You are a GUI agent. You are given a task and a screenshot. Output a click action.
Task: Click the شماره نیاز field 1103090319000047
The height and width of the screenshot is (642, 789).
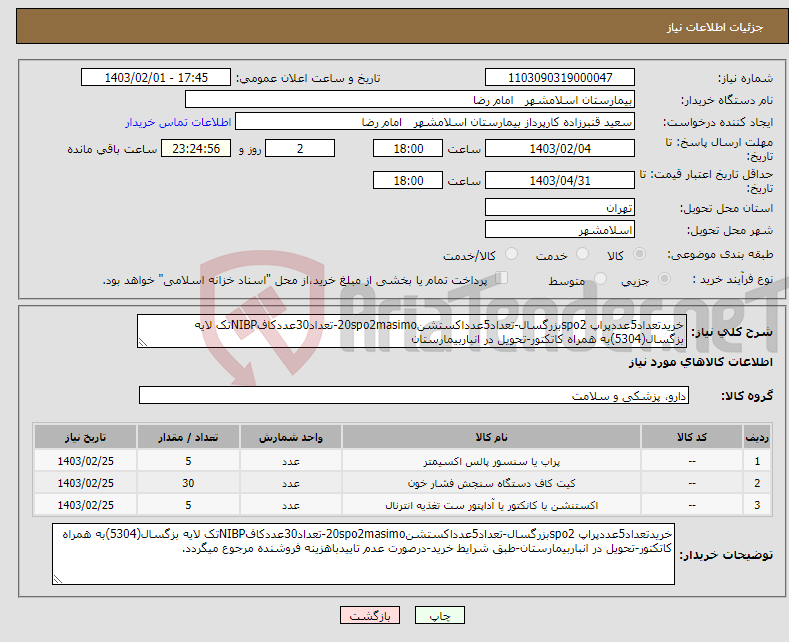(560, 77)
